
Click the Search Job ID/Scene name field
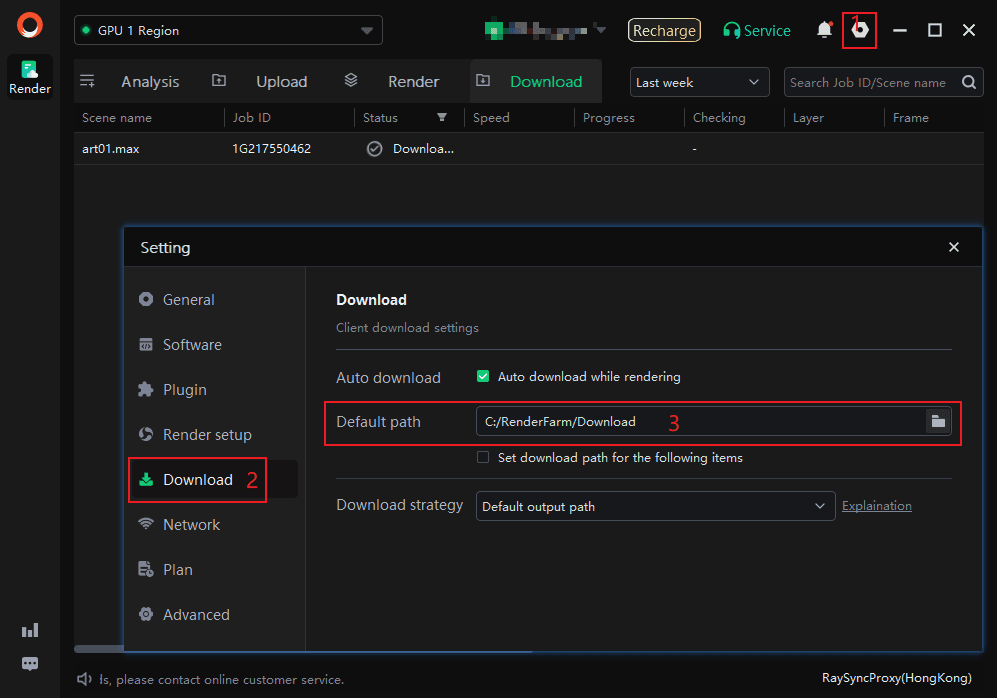(868, 83)
